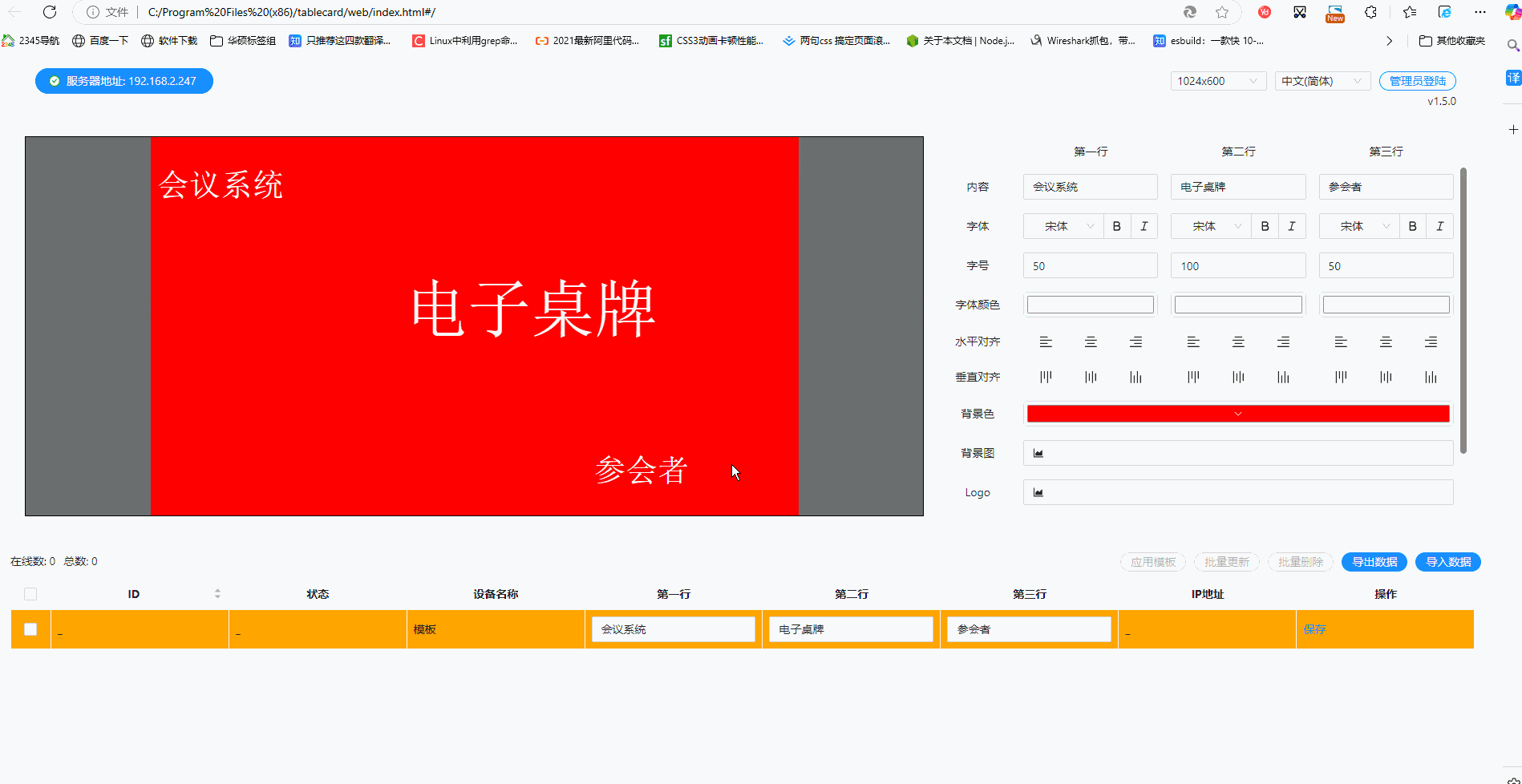Check the template row checkbox
1522x784 pixels.
coord(30,629)
